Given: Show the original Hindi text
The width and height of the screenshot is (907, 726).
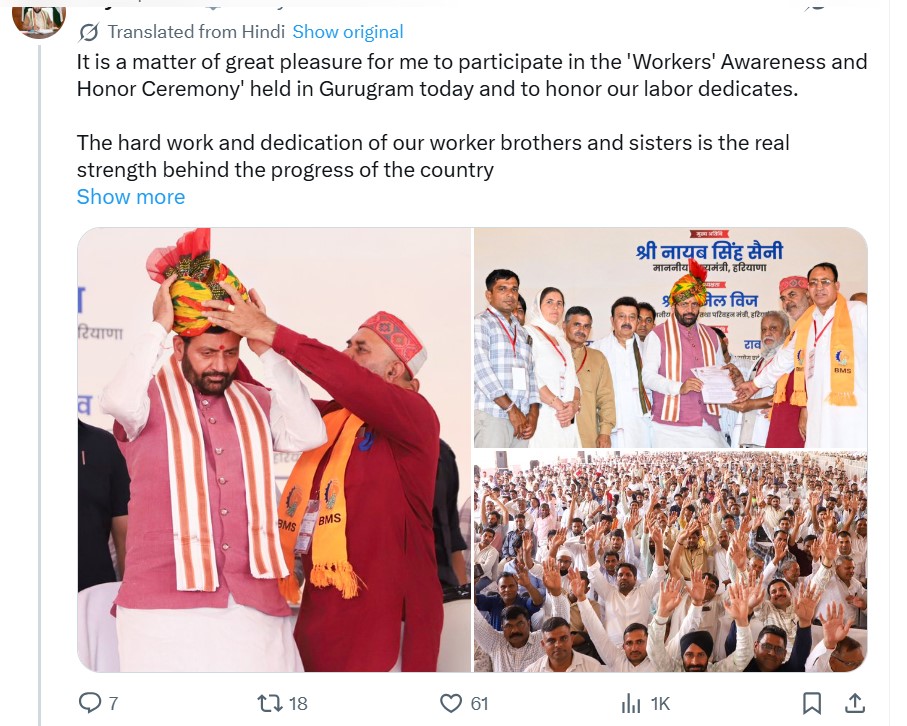Looking at the screenshot, I should point(348,32).
